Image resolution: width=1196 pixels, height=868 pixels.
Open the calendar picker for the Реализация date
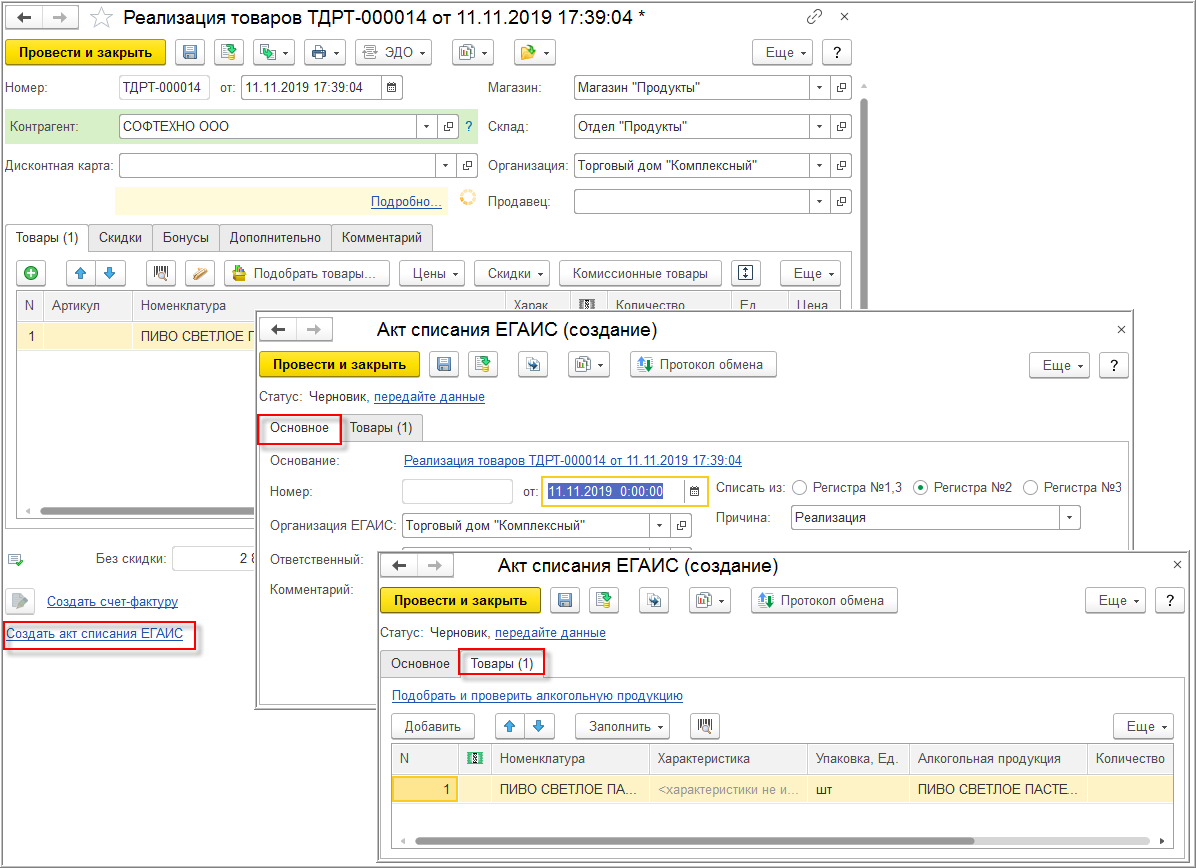tap(391, 88)
